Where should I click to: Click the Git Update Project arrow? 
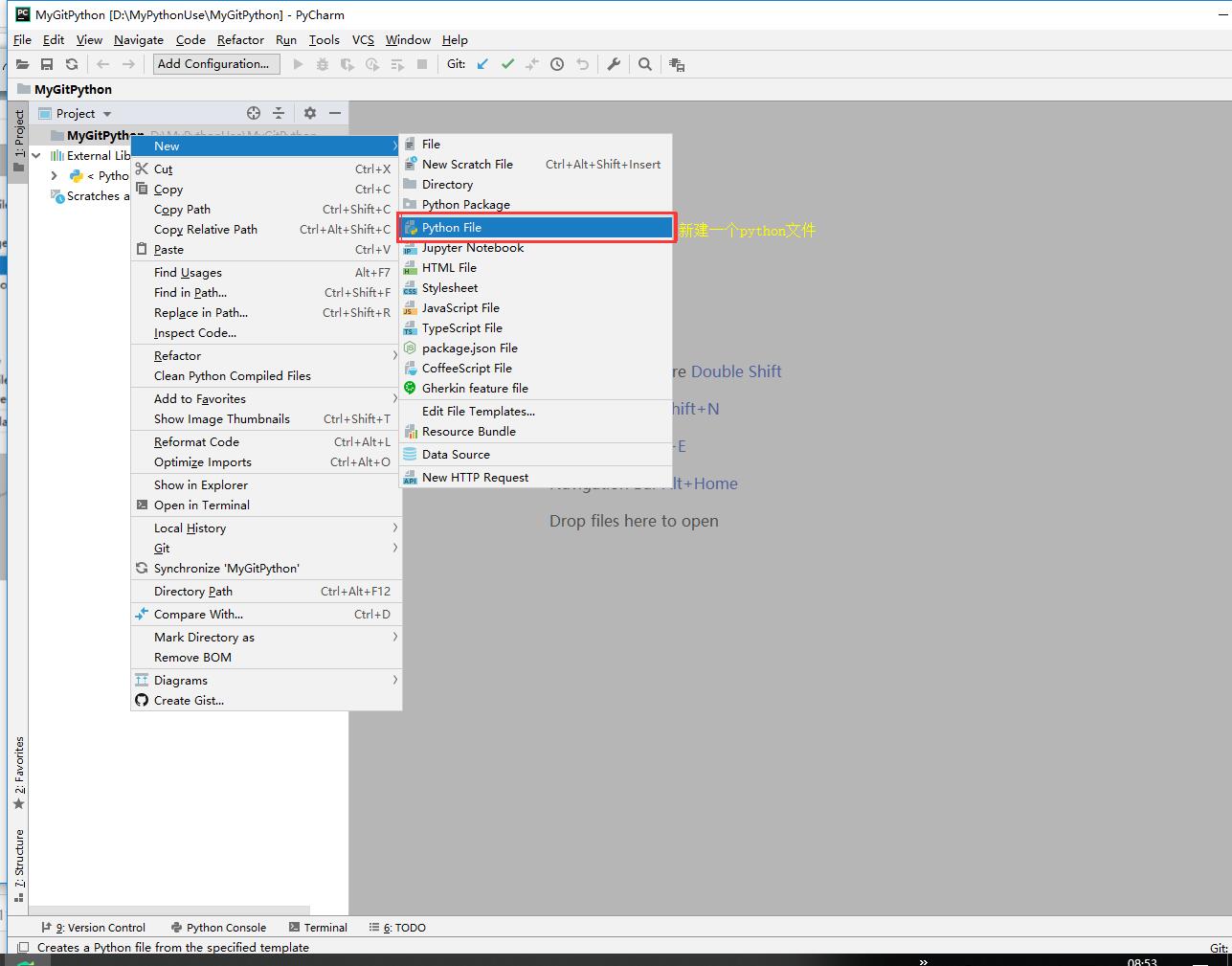point(482,64)
